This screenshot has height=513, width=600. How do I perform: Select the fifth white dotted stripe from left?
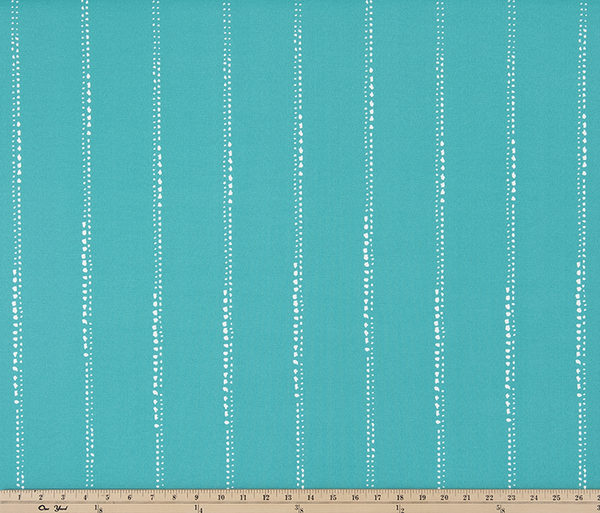(x=298, y=250)
